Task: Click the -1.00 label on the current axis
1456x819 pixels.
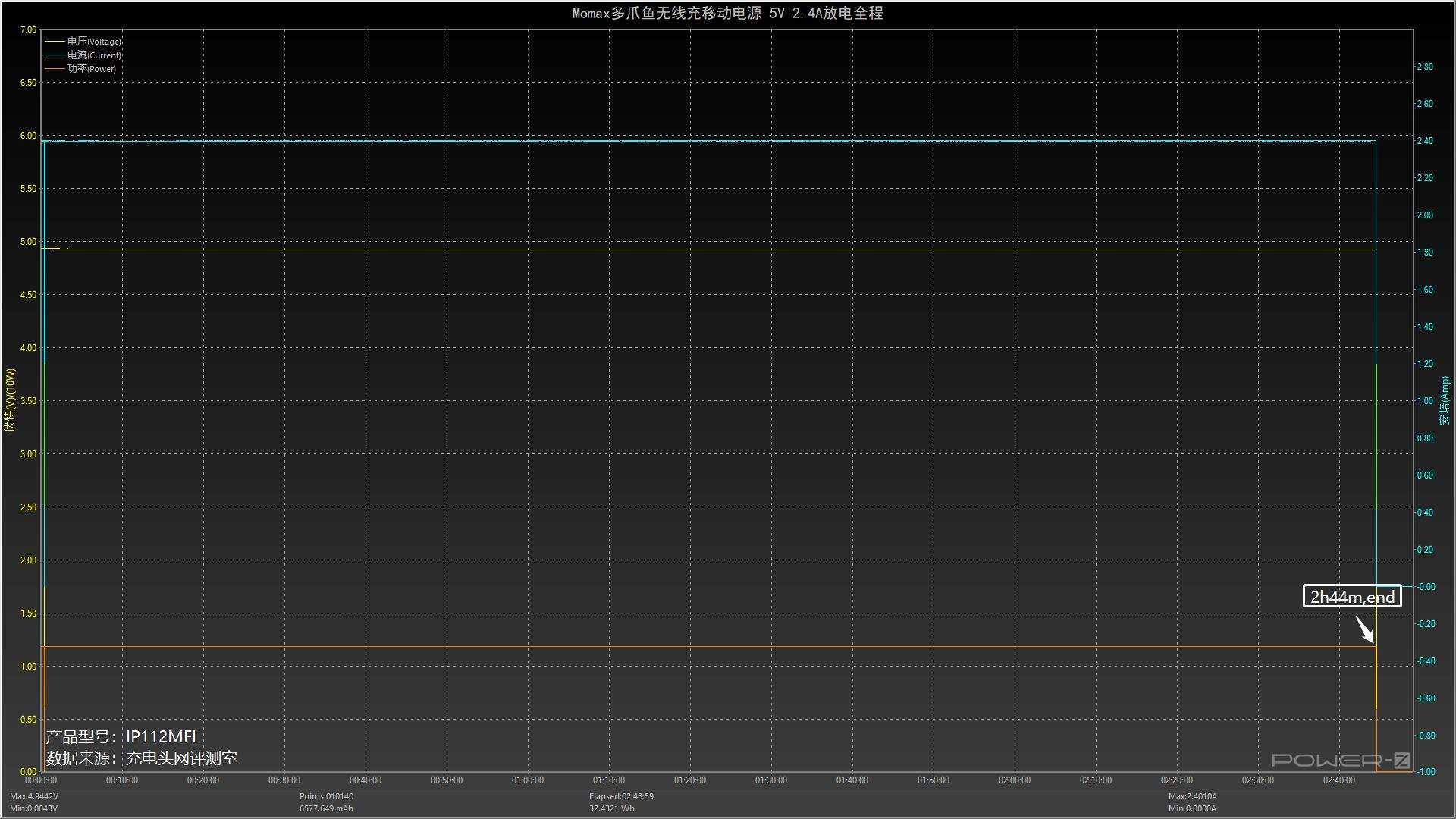Action: pyautogui.click(x=1425, y=772)
